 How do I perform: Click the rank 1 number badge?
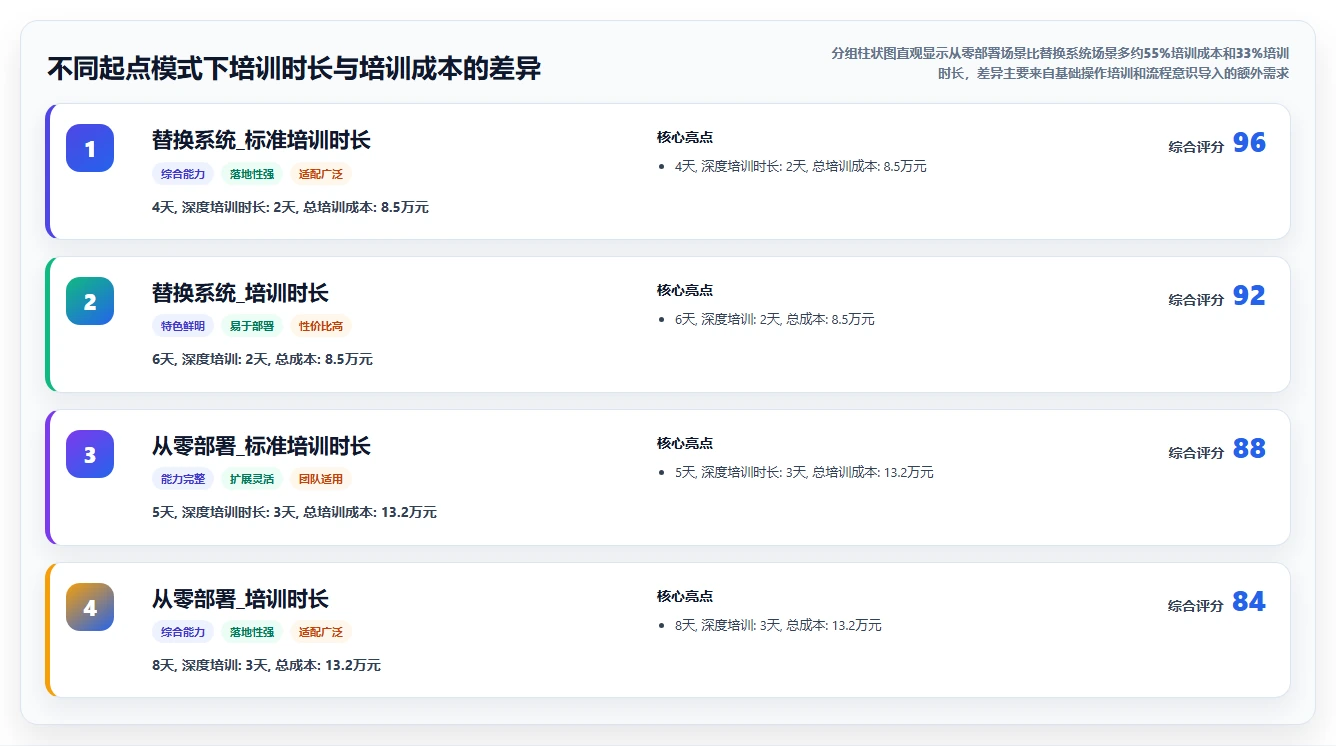tap(90, 148)
